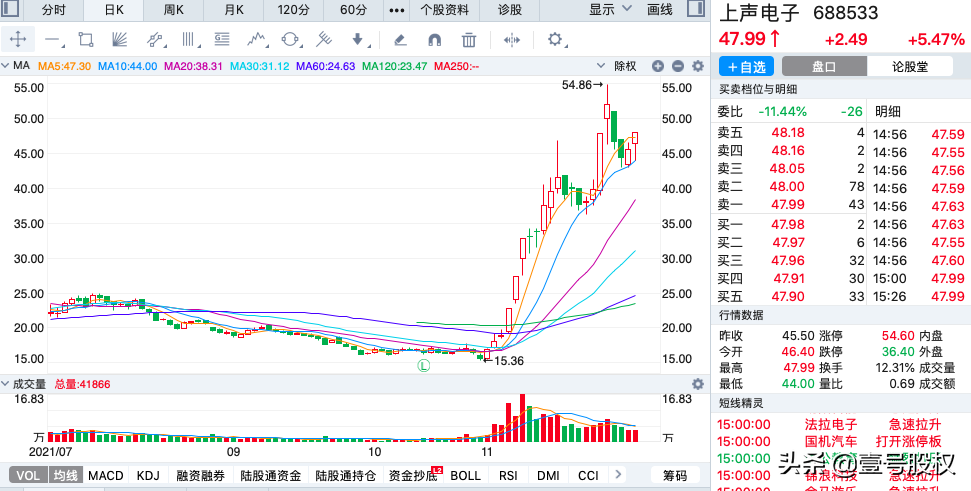This screenshot has height=491, width=971.
Task: Select the down arrow marker tool
Action: pyautogui.click(x=360, y=40)
